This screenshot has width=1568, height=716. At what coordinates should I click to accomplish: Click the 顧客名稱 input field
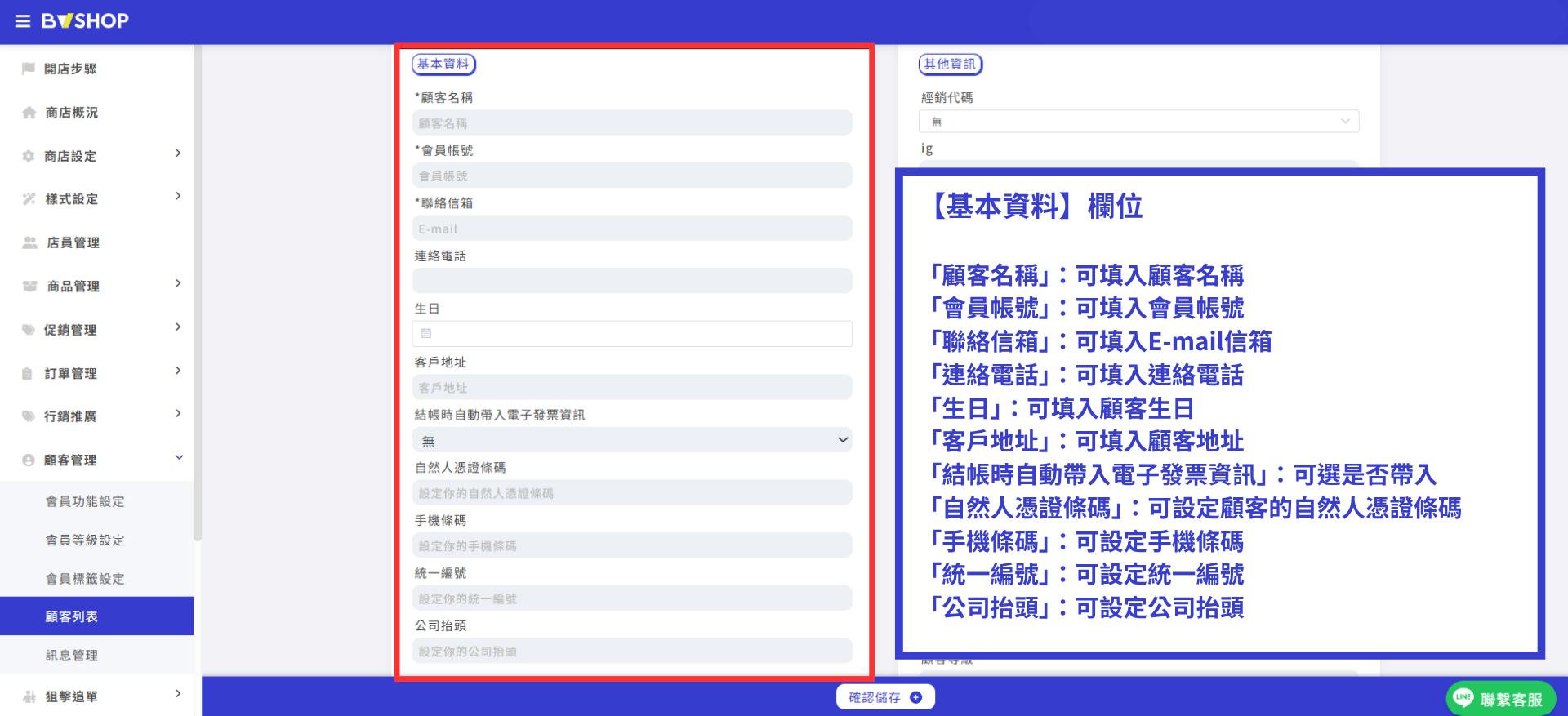[632, 122]
